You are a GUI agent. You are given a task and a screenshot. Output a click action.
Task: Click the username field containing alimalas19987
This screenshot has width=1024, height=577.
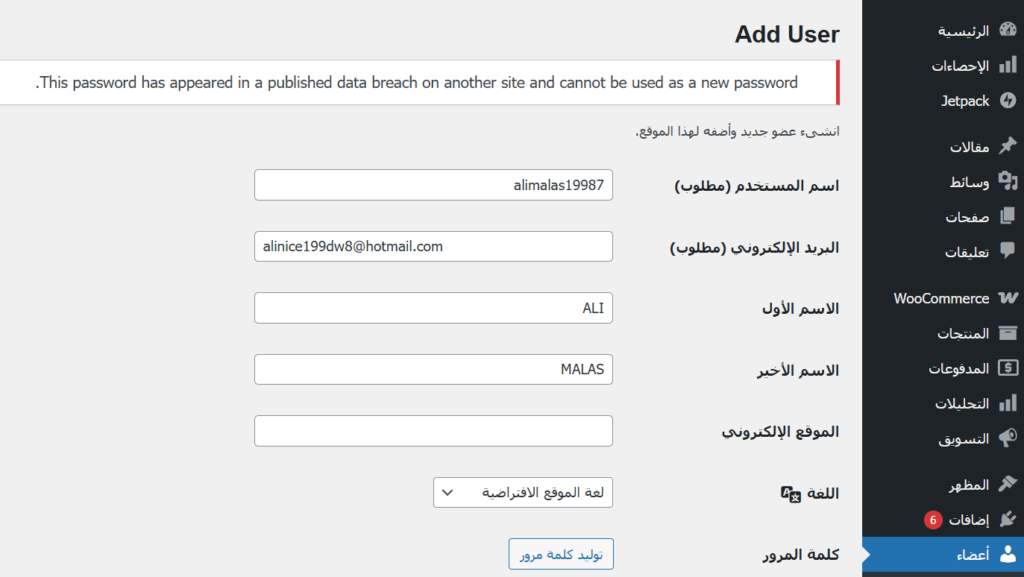tap(433, 185)
